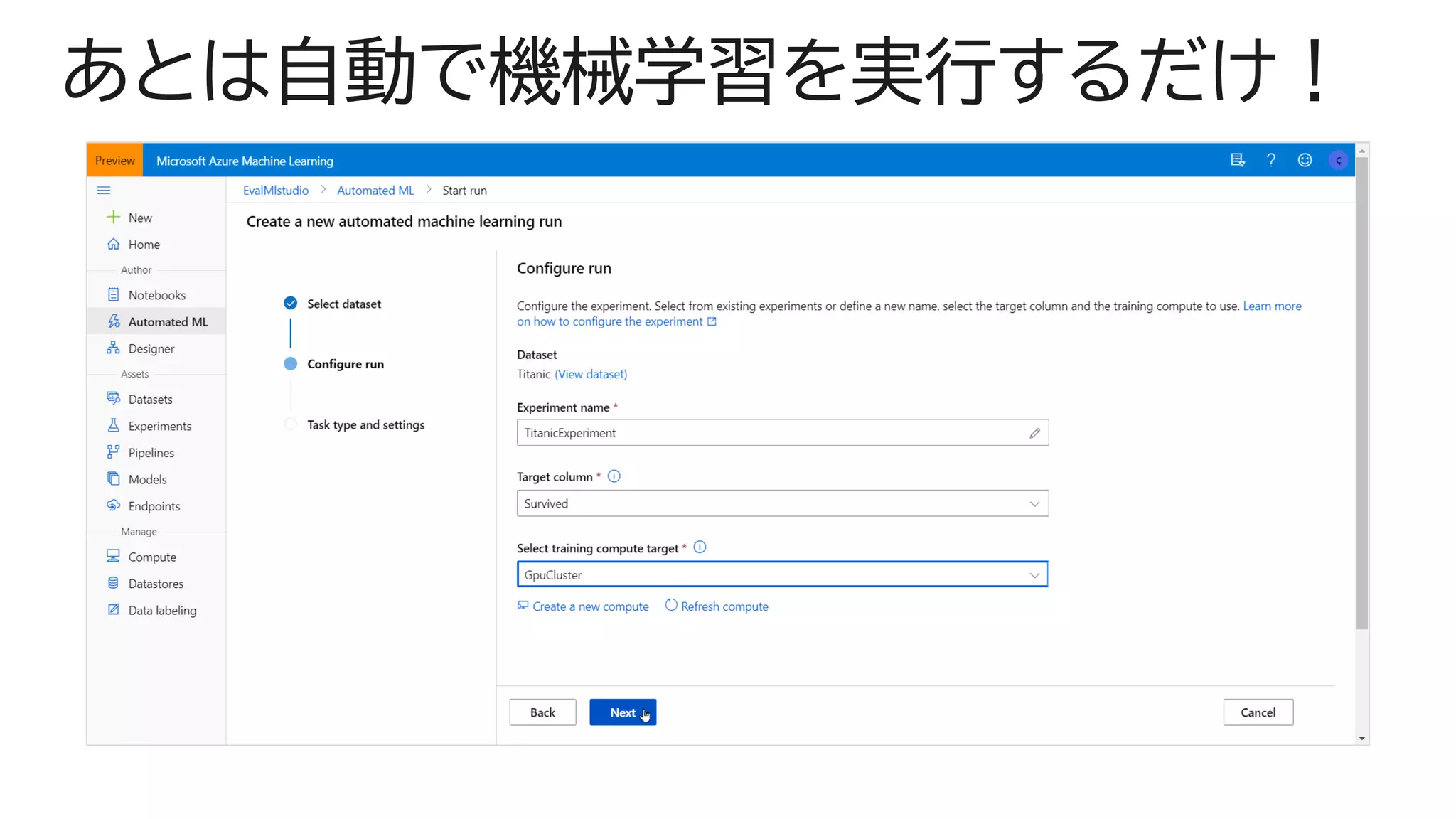1456x819 pixels.
Task: Expand the Target column chevron
Action: point(1034,503)
